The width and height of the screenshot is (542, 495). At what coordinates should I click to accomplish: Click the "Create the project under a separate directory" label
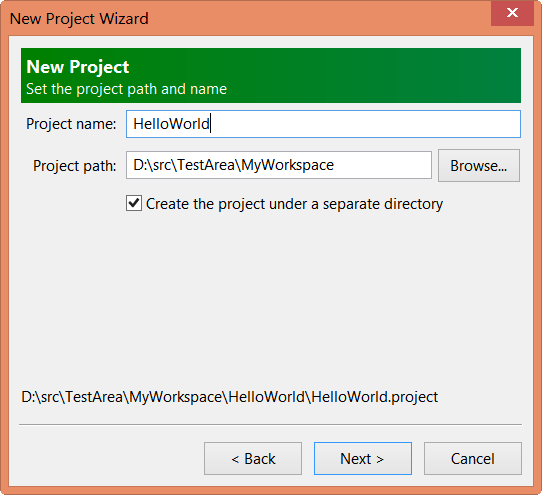click(294, 204)
